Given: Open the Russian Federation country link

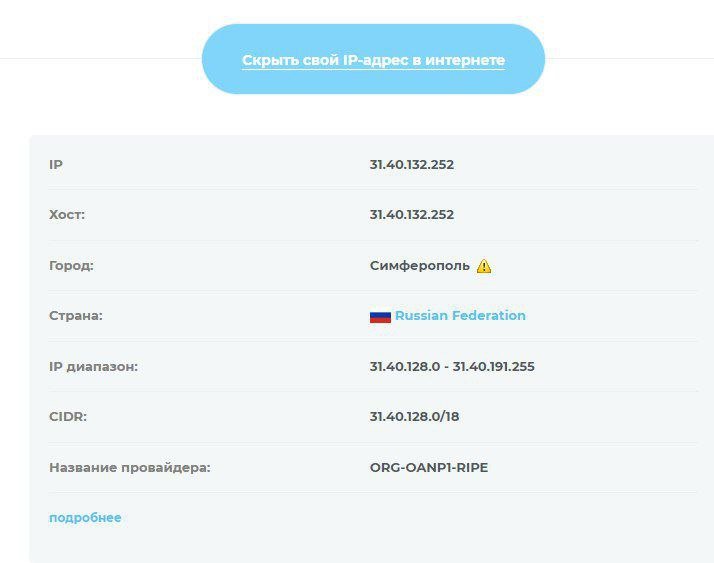Looking at the screenshot, I should [460, 316].
